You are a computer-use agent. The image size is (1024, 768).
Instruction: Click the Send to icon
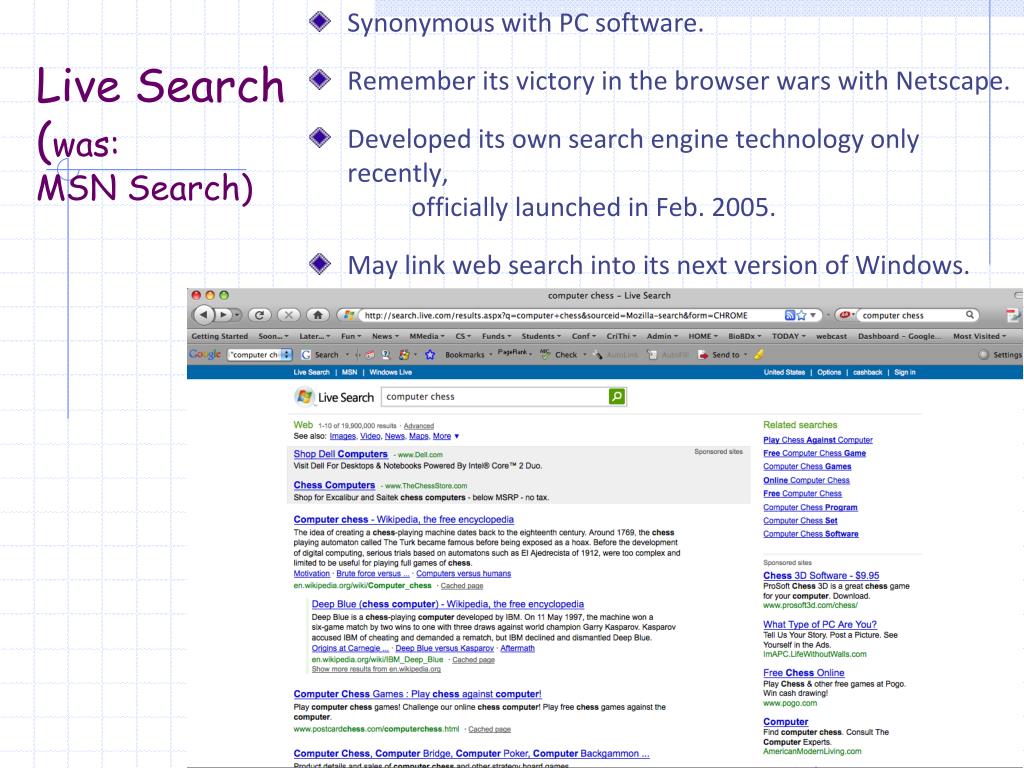703,355
